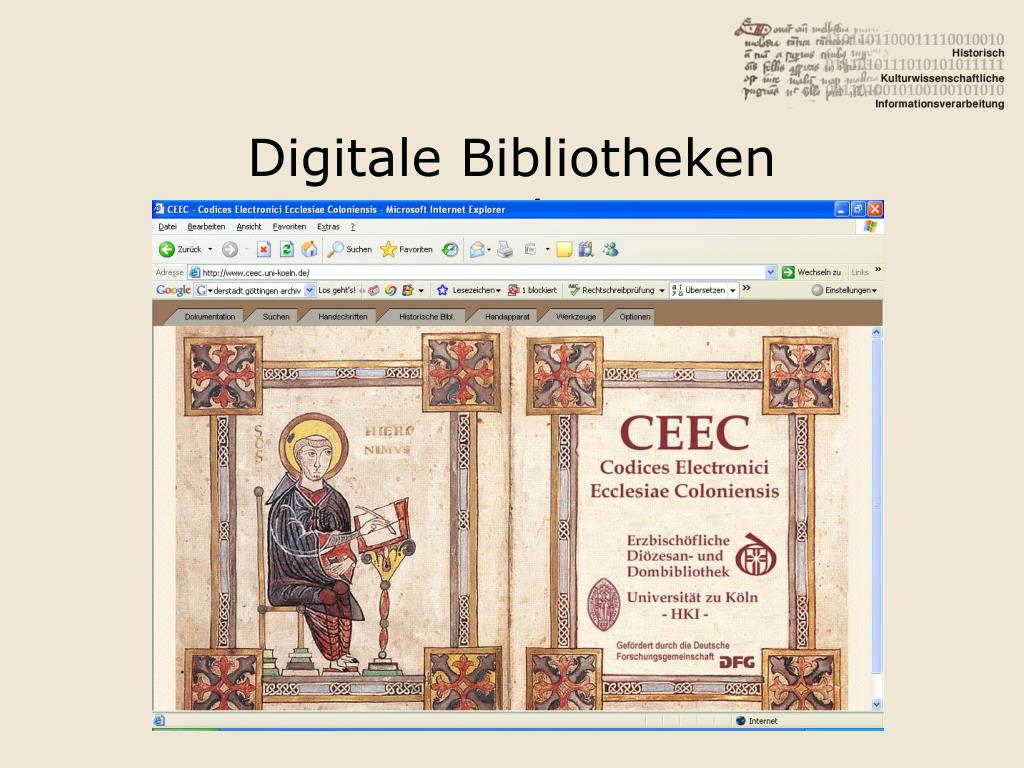Expand Rechtschreibprüfung dropdown arrow
This screenshot has width=1024, height=768.
click(x=662, y=291)
